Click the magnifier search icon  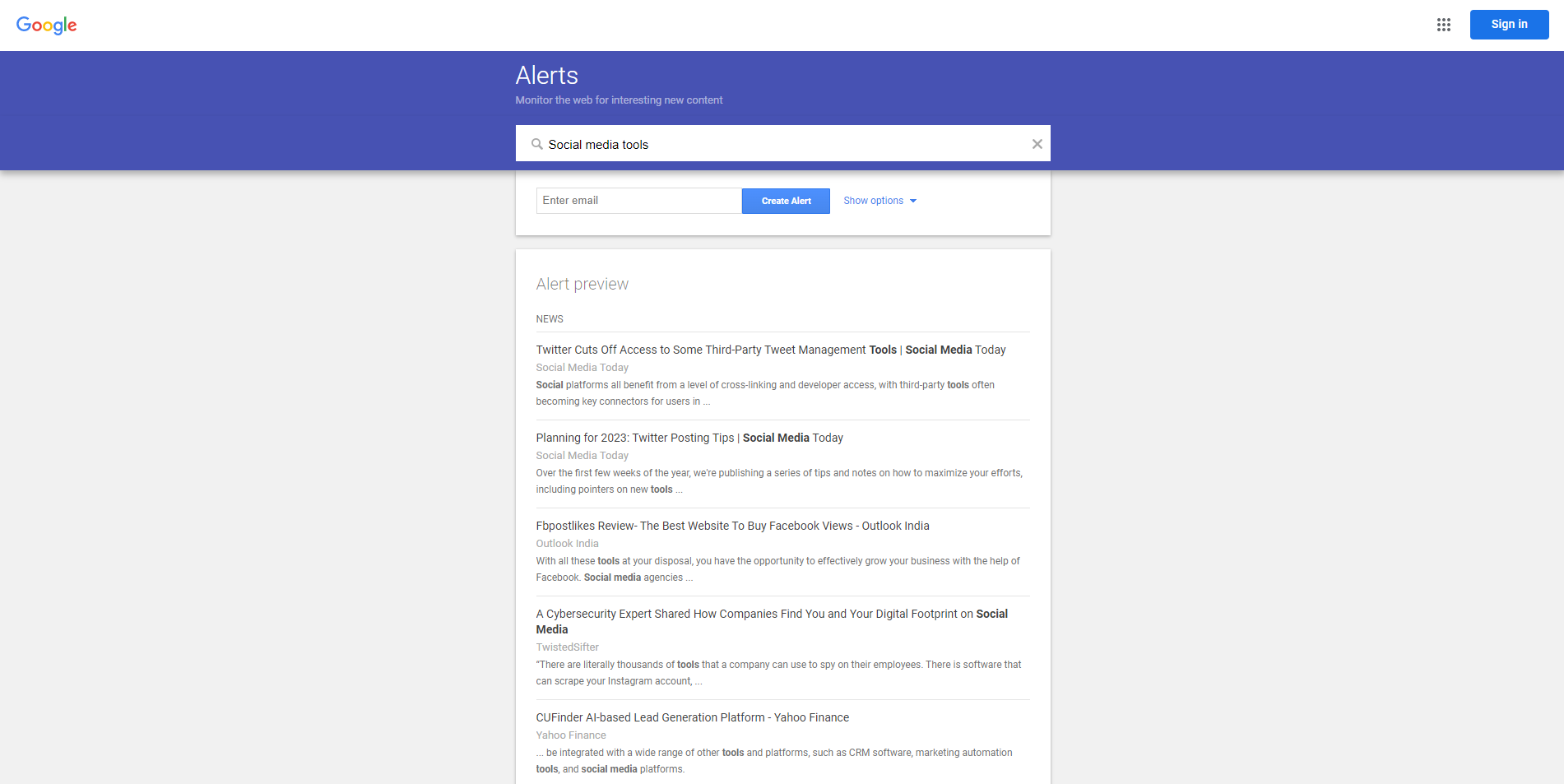[x=536, y=144]
